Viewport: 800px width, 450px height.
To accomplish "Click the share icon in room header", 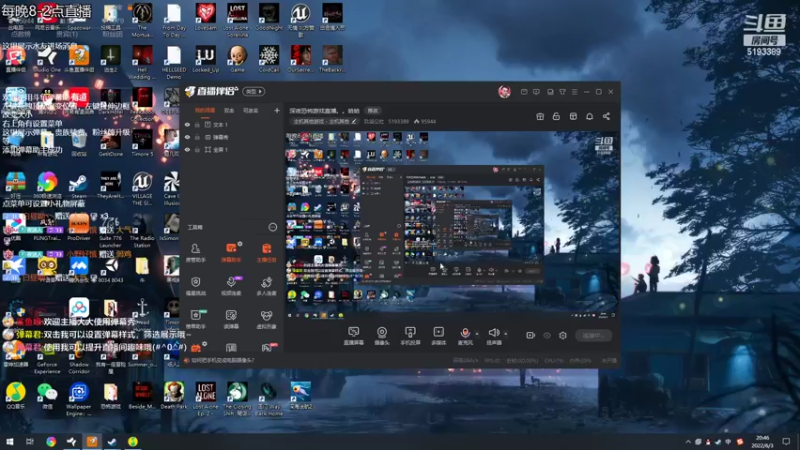I will click(x=606, y=116).
